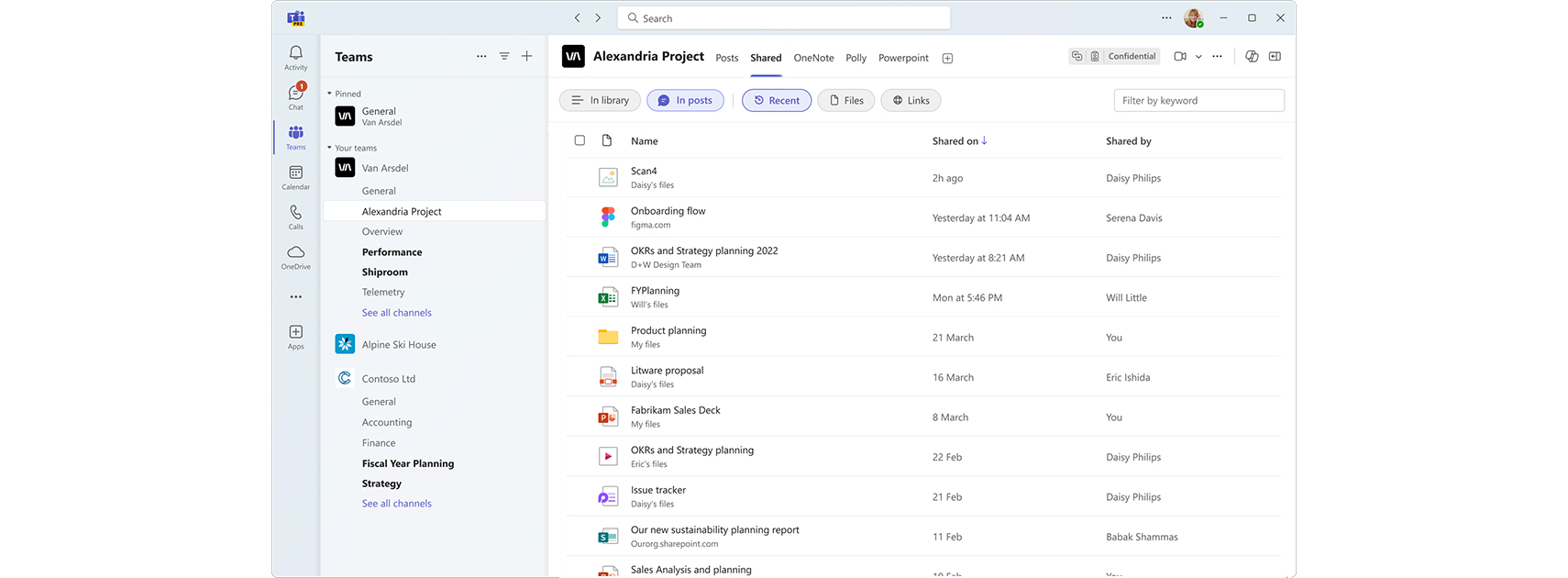1568x578 pixels.
Task: Open FYPlanning Excel file icon
Action: [x=607, y=297]
